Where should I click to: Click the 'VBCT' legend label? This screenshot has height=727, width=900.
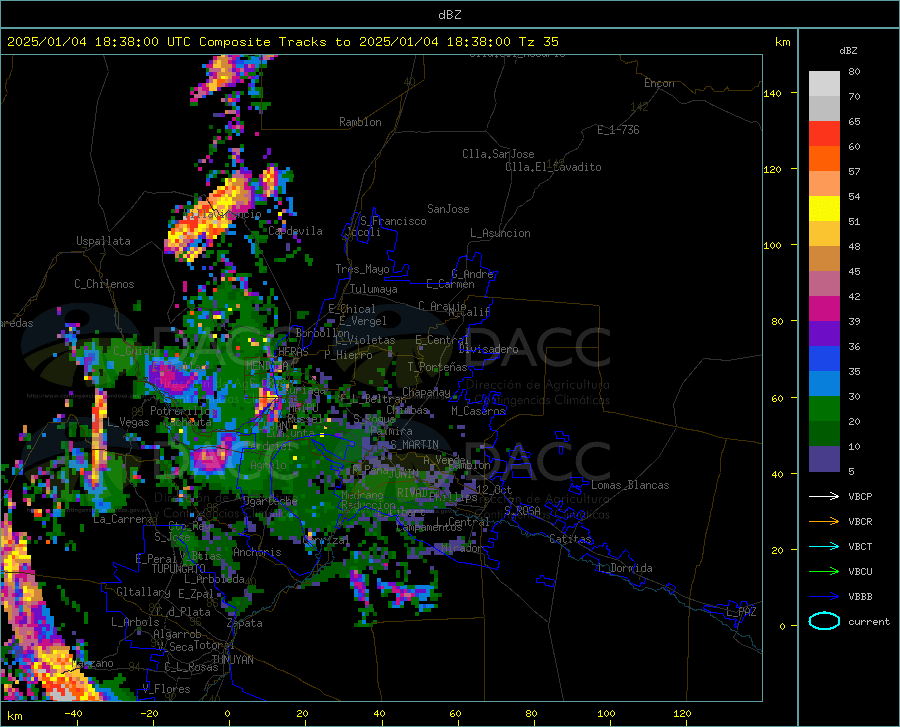pyautogui.click(x=860, y=546)
